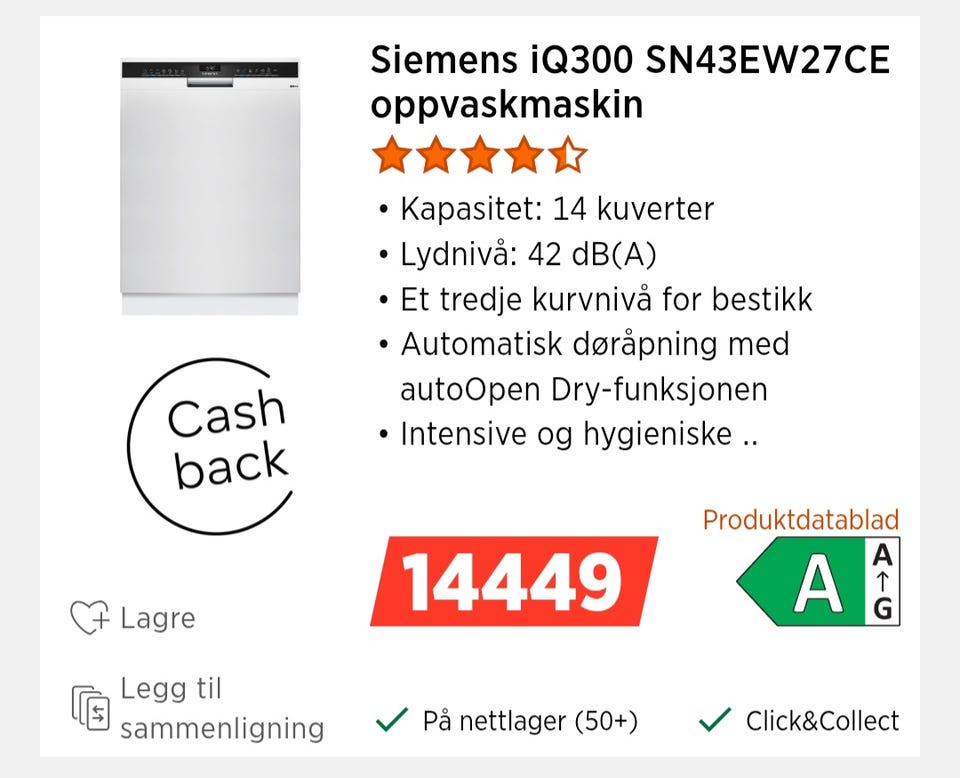This screenshot has height=778, width=960.
Task: Select Legg til sammenligning text
Action: [222, 708]
